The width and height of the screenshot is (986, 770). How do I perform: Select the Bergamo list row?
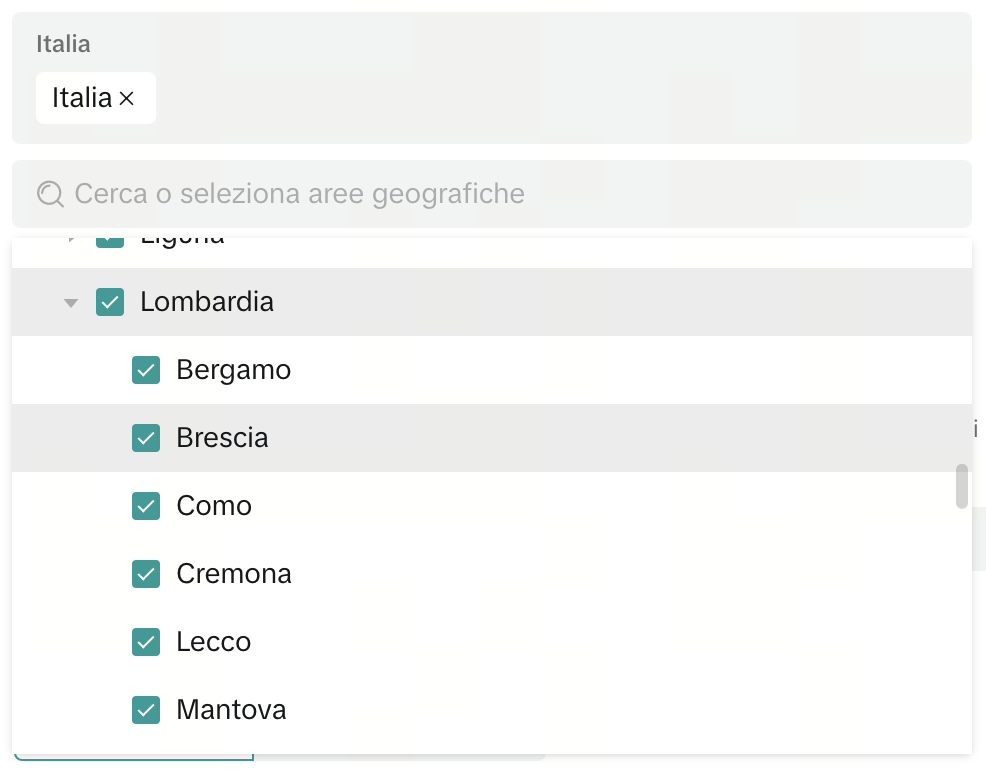coord(400,369)
